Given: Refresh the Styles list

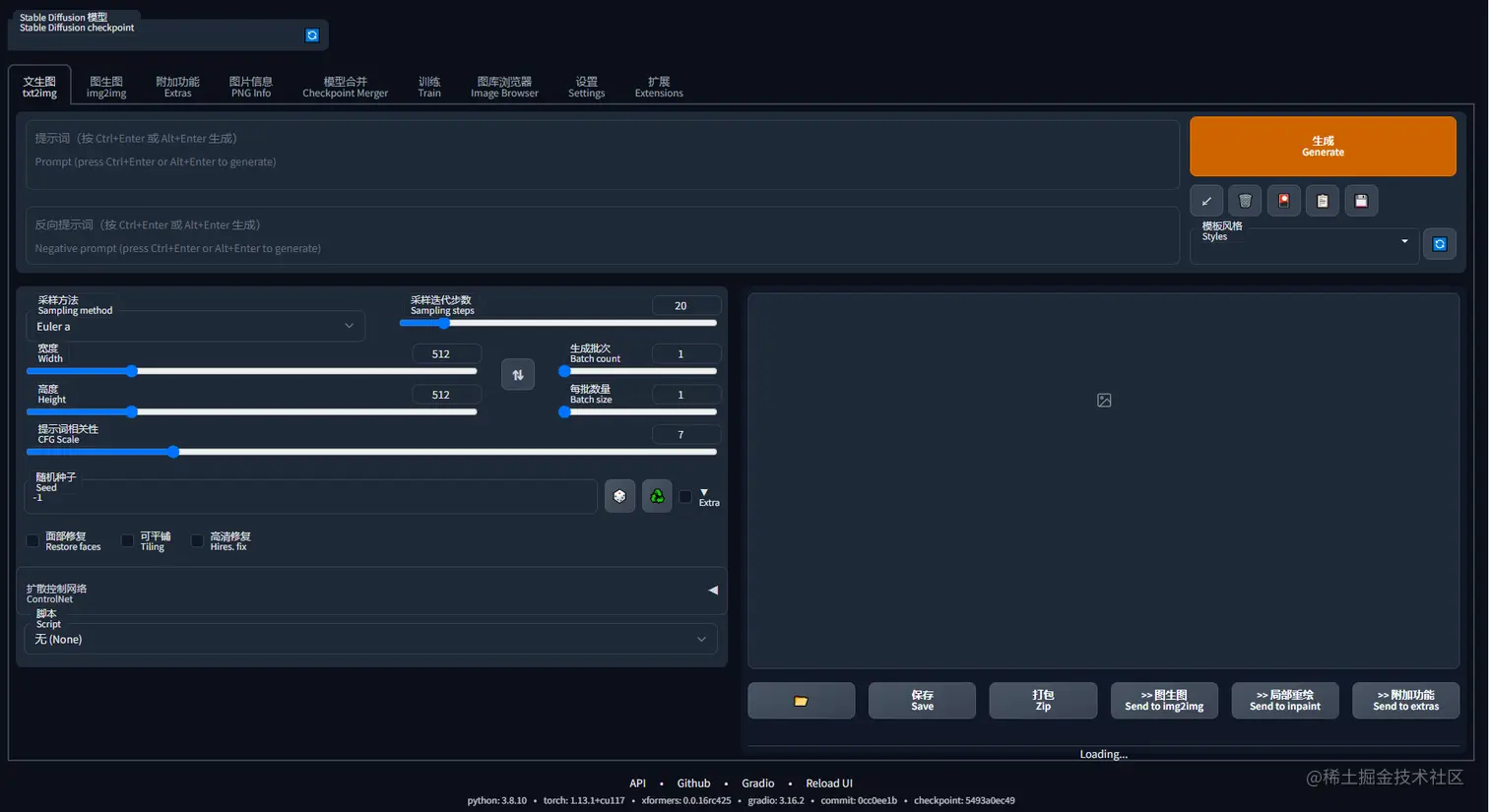Looking at the screenshot, I should [1440, 244].
